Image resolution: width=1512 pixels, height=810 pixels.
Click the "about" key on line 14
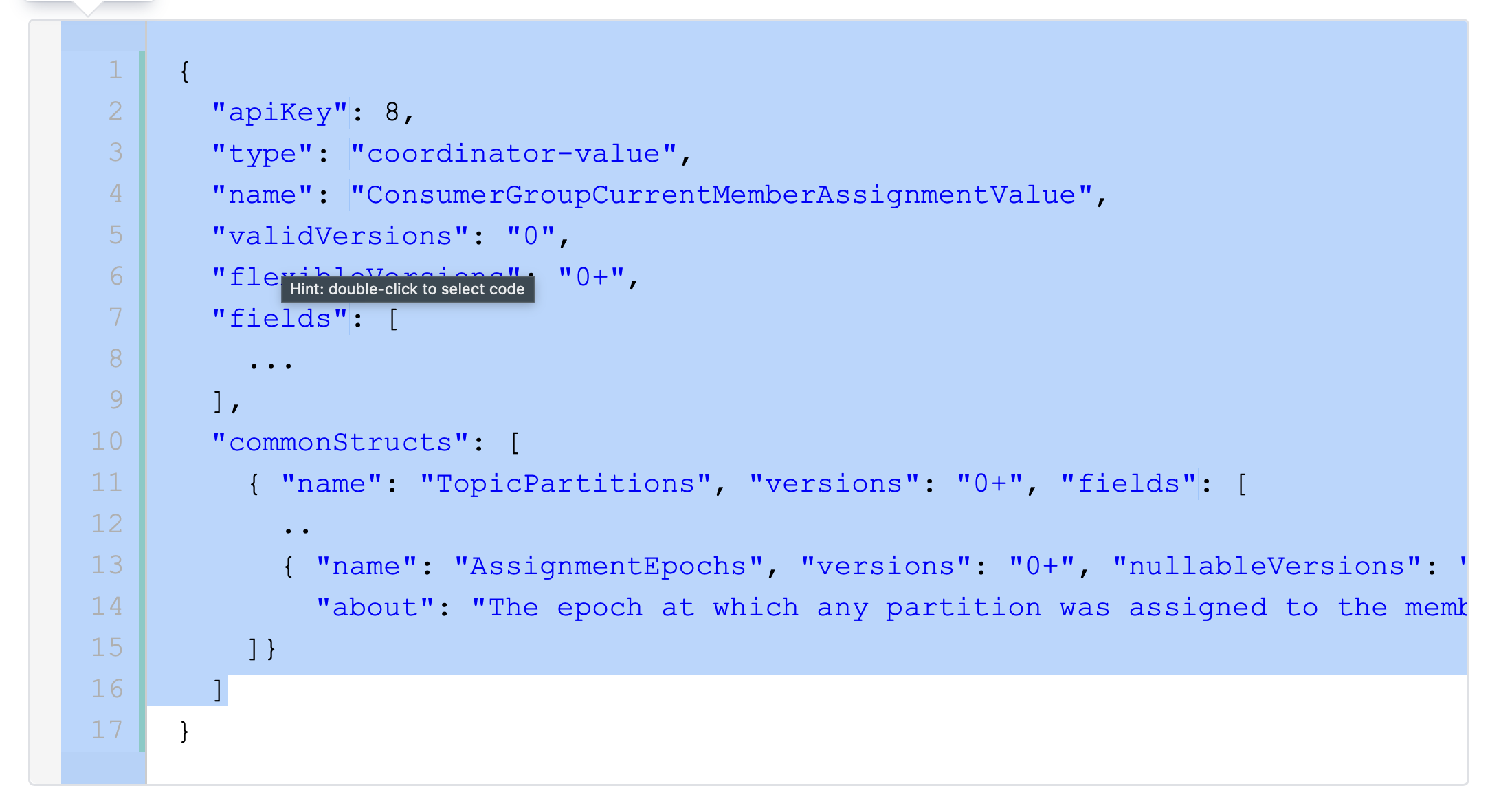(375, 607)
